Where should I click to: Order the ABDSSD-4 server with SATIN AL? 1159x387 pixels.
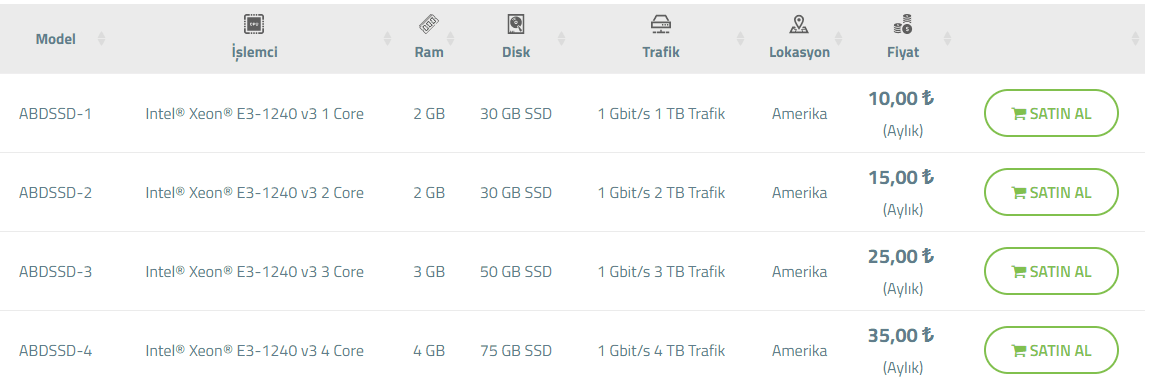[x=1051, y=350]
